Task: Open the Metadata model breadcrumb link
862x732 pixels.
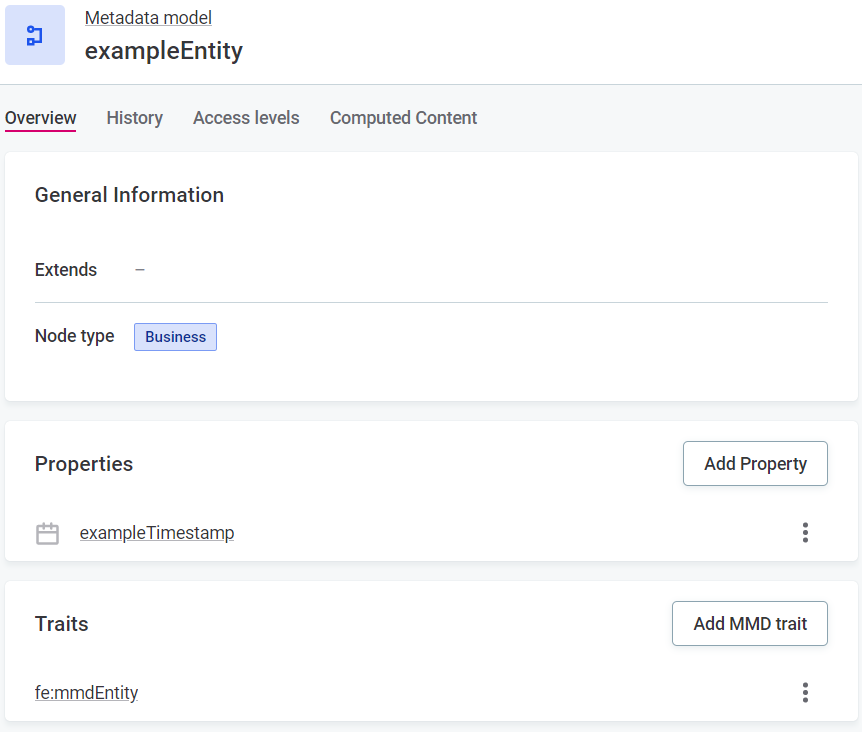Action: click(x=148, y=17)
